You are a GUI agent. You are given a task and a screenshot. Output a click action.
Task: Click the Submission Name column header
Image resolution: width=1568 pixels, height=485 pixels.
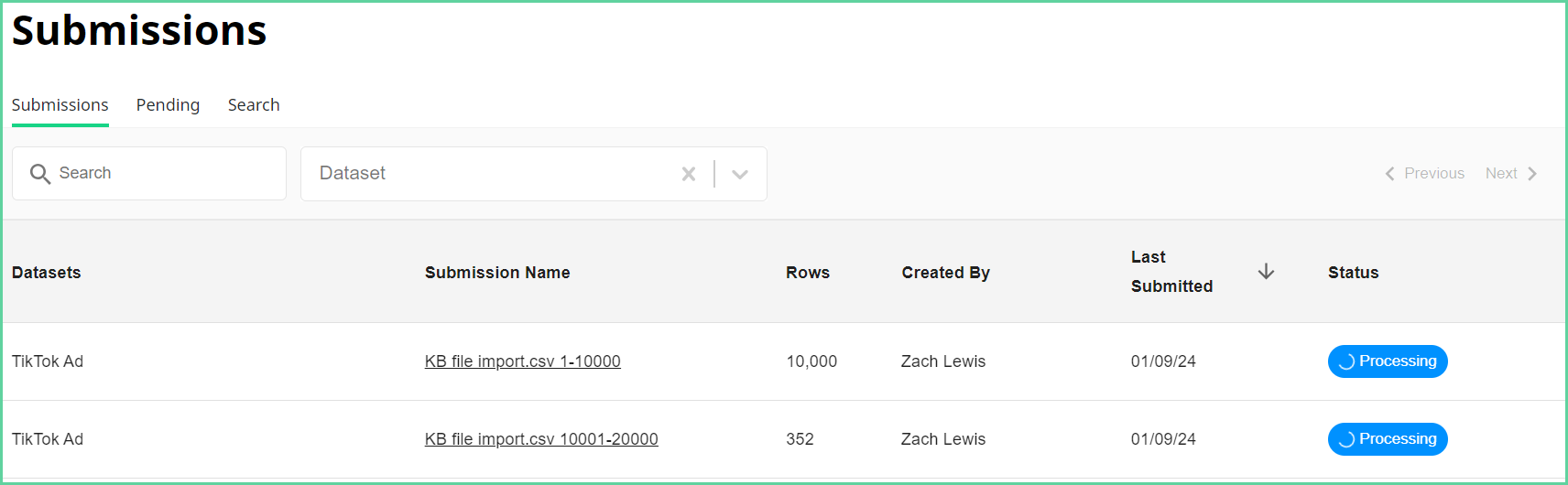(497, 273)
